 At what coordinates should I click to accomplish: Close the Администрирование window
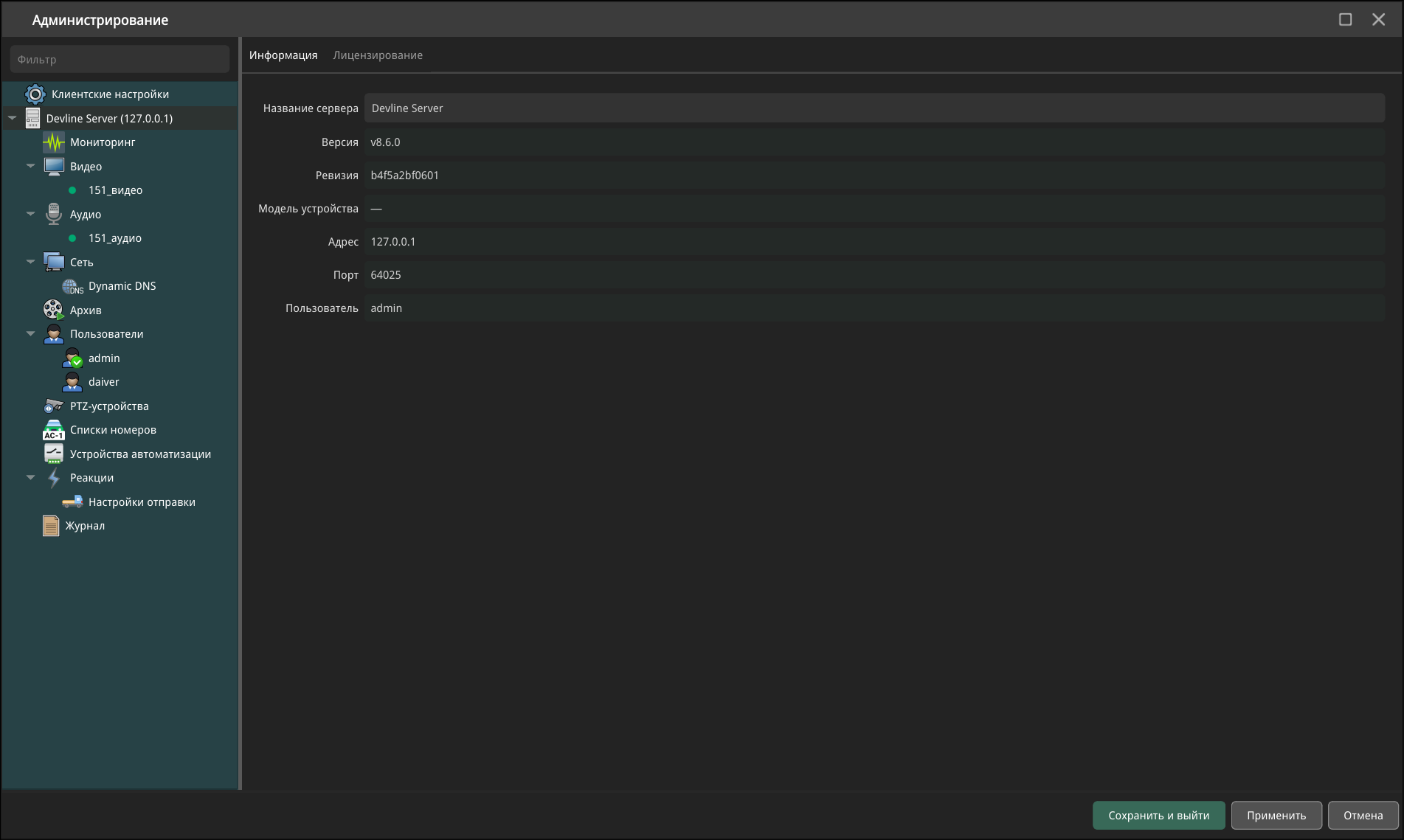click(1378, 20)
